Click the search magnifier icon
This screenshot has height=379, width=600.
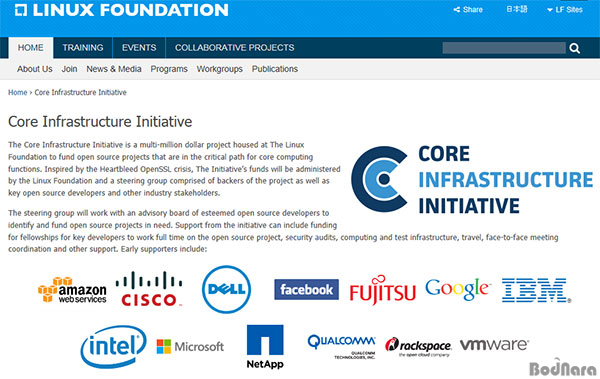[x=574, y=48]
